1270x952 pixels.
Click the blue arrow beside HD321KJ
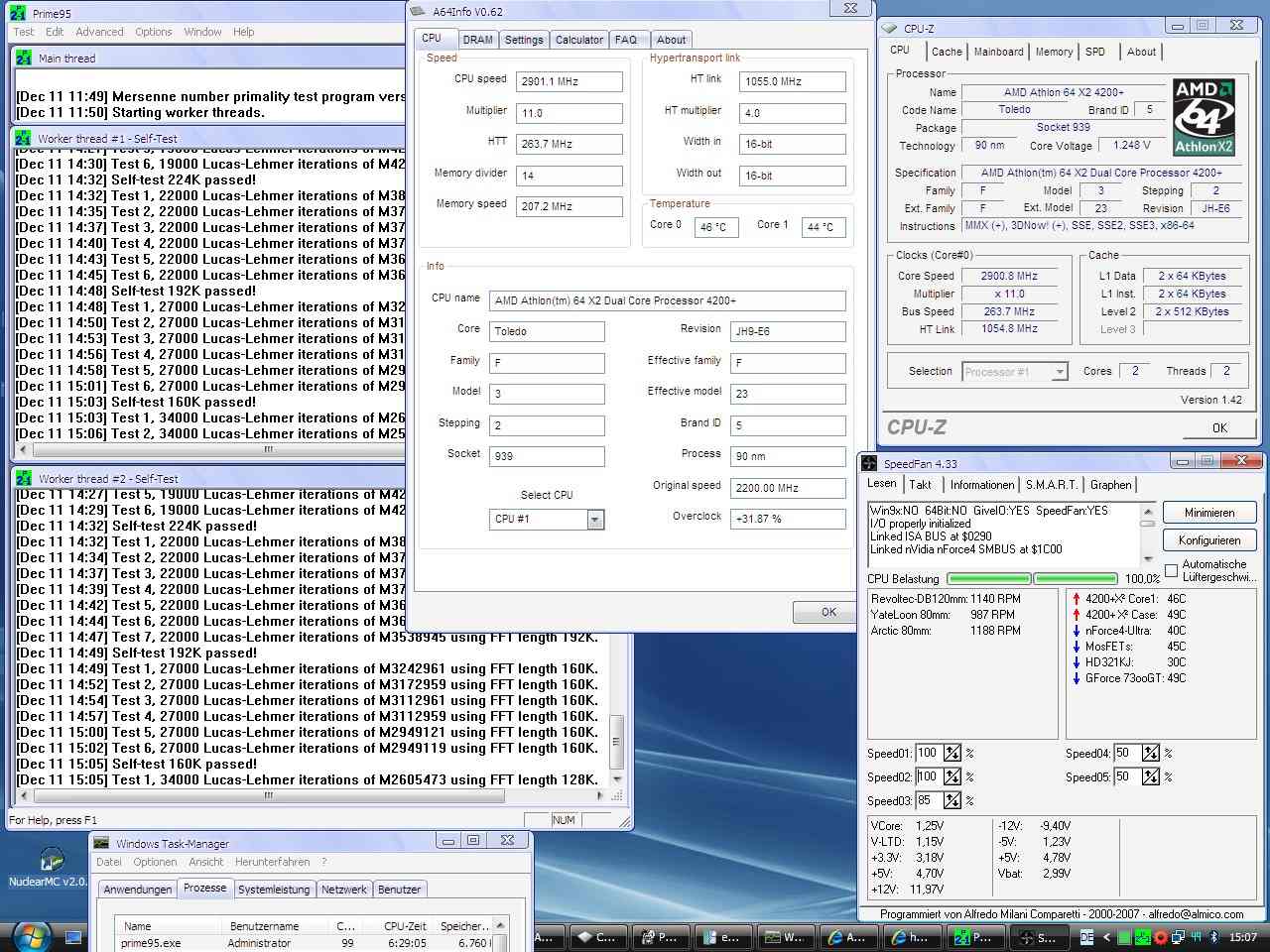pyautogui.click(x=1077, y=662)
